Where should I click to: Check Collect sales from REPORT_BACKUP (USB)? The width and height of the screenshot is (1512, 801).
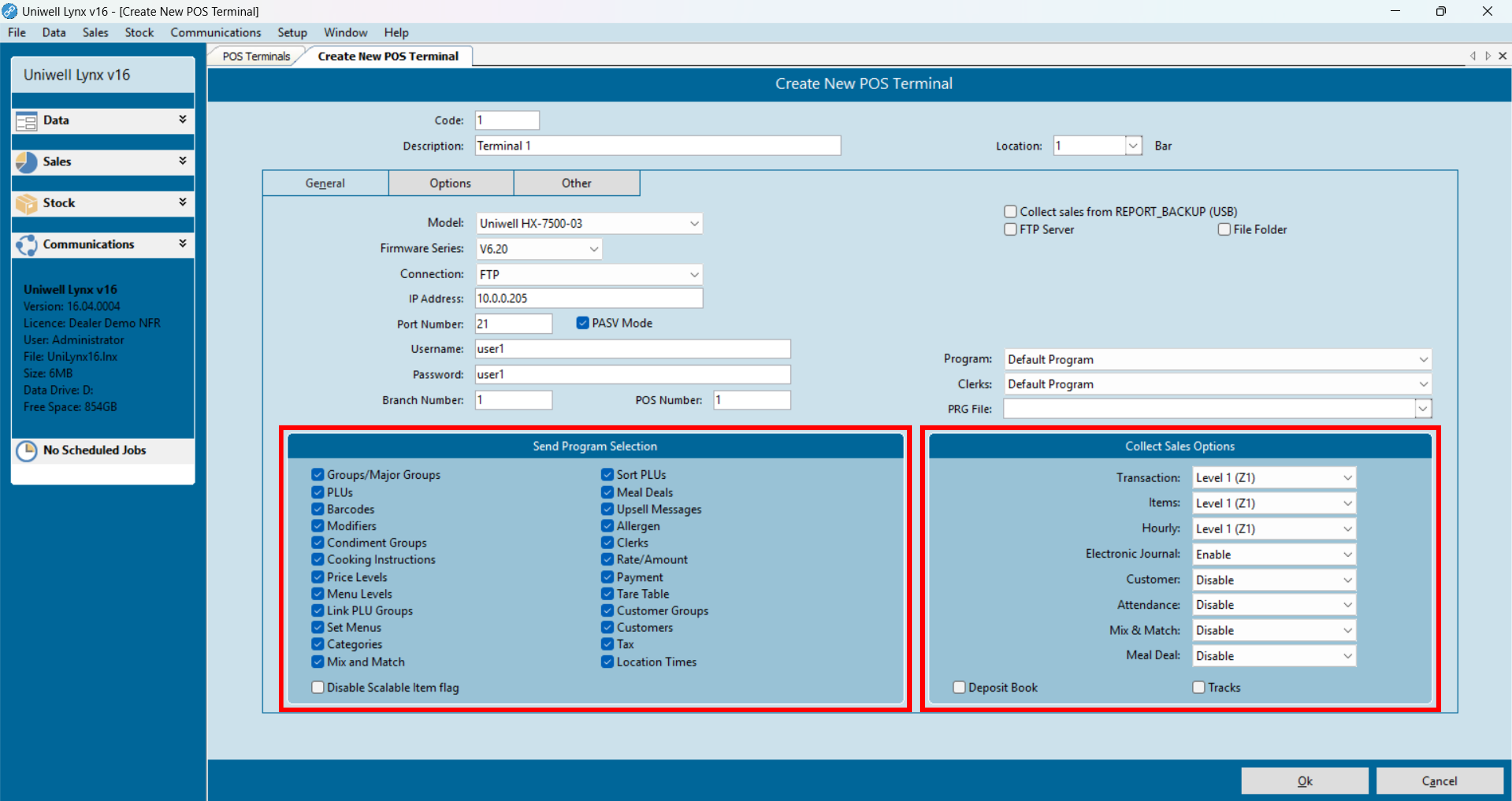tap(1010, 212)
